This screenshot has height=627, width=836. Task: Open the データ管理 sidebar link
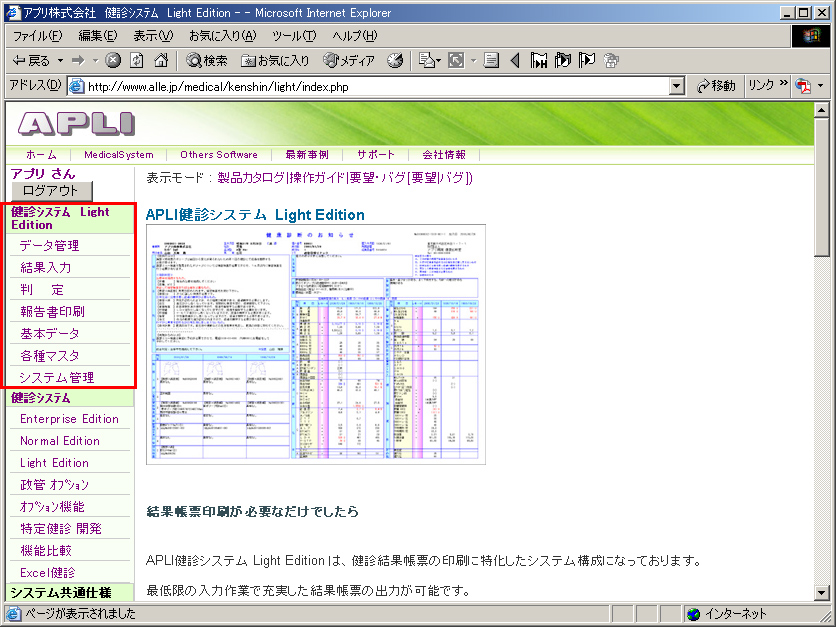coord(49,246)
